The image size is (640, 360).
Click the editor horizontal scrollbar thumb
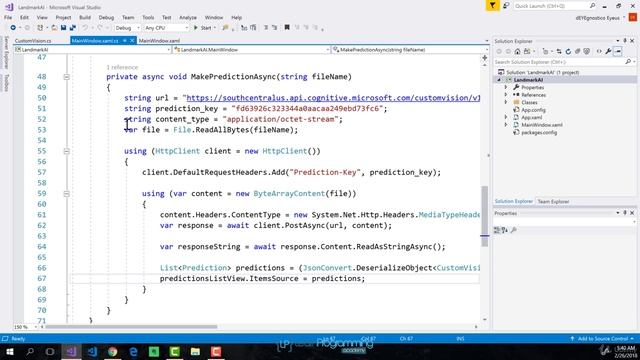tap(131, 327)
